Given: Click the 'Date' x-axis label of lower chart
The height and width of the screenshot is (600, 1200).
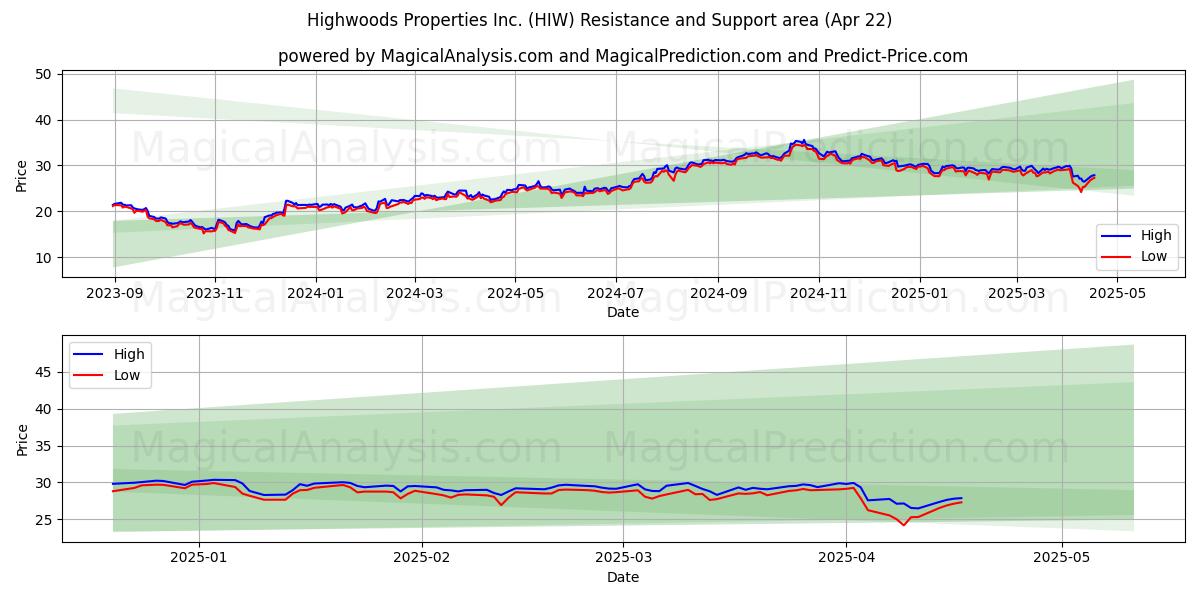Looking at the screenshot, I should click(623, 577).
